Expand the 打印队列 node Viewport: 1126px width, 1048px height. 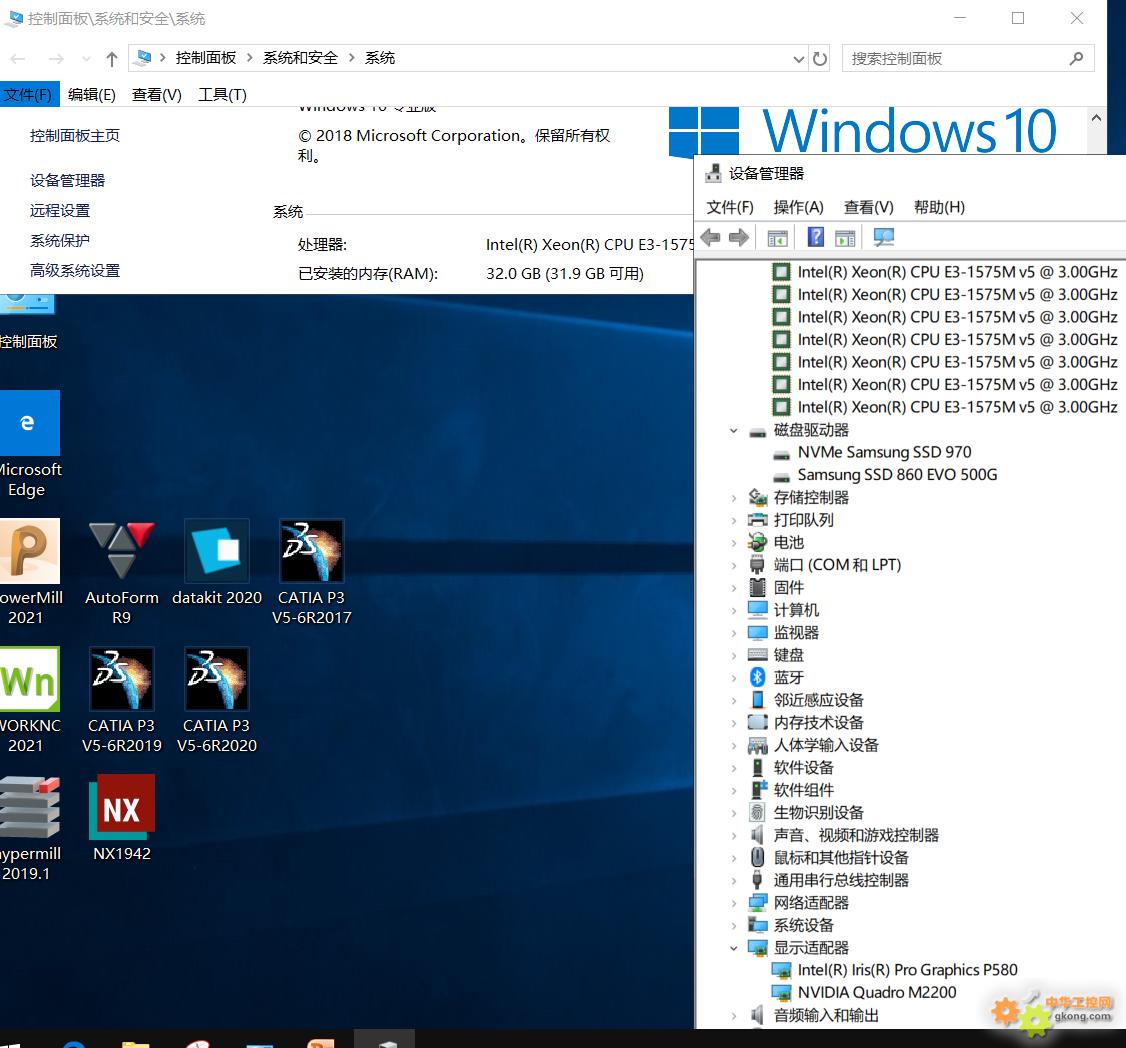click(733, 520)
